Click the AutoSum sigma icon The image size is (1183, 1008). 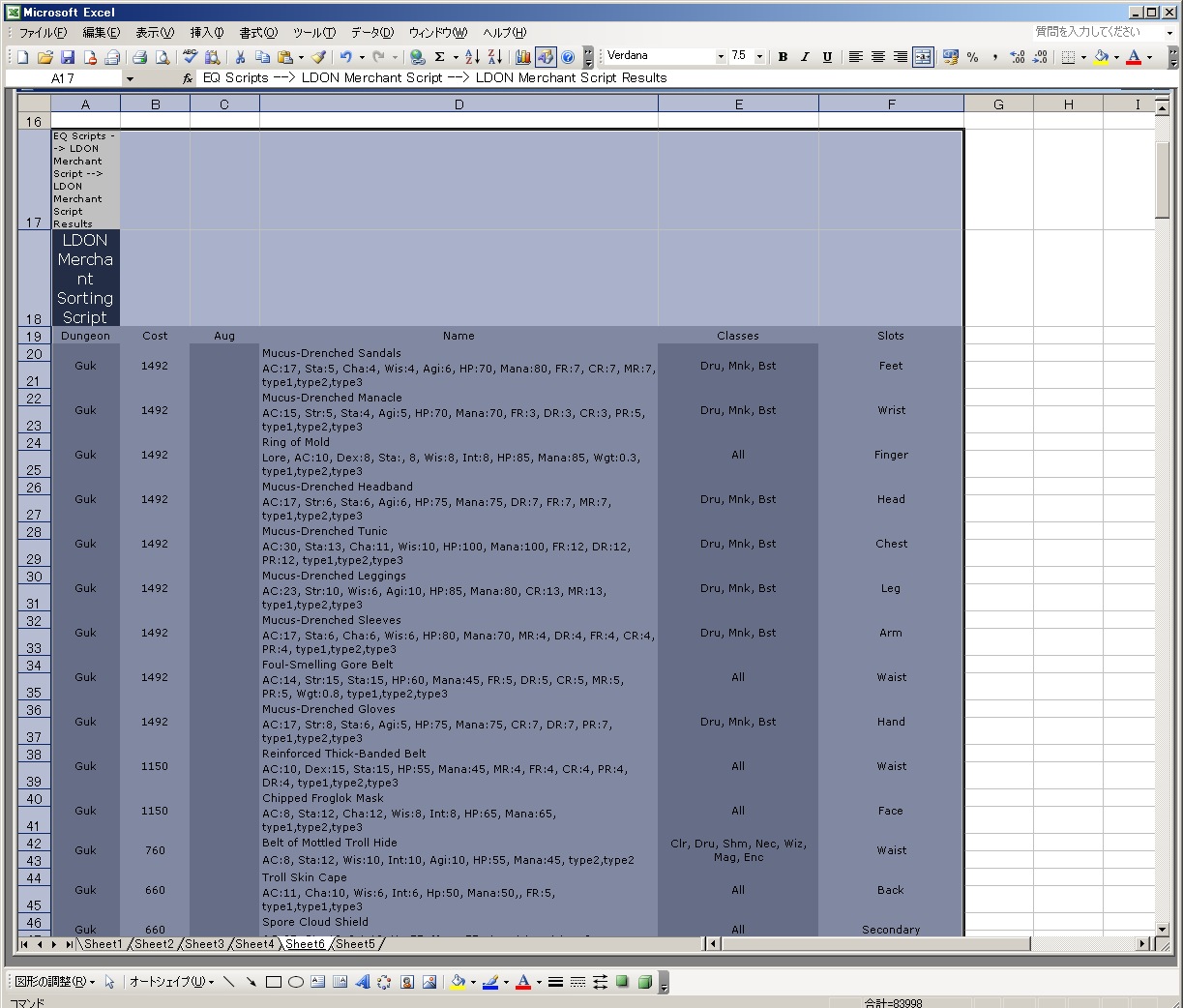click(x=439, y=57)
